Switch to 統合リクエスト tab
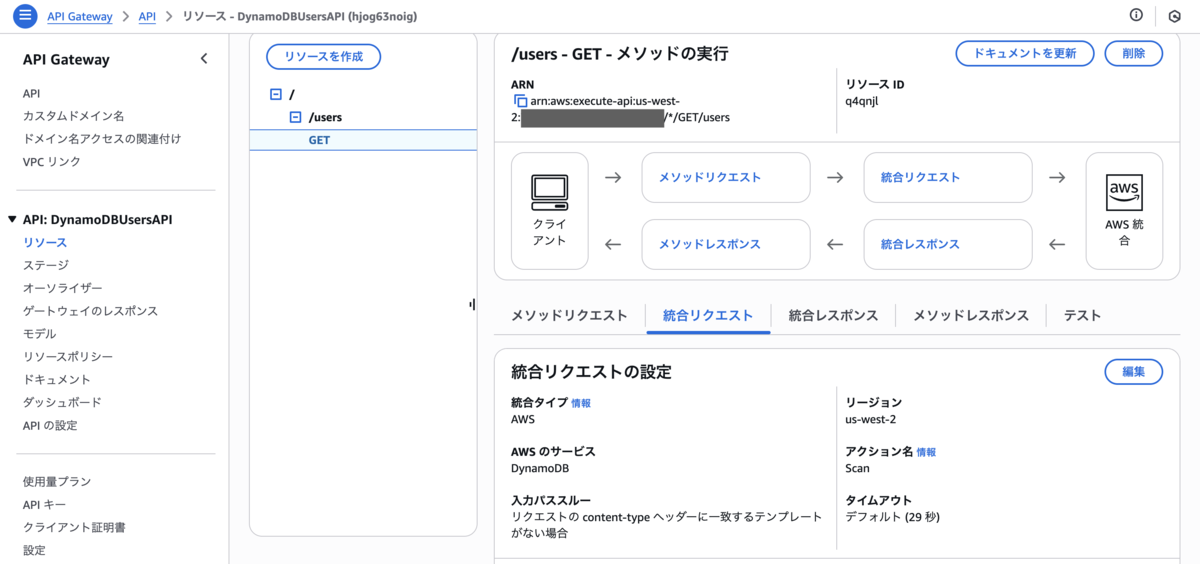The image size is (1200, 564). click(708, 316)
